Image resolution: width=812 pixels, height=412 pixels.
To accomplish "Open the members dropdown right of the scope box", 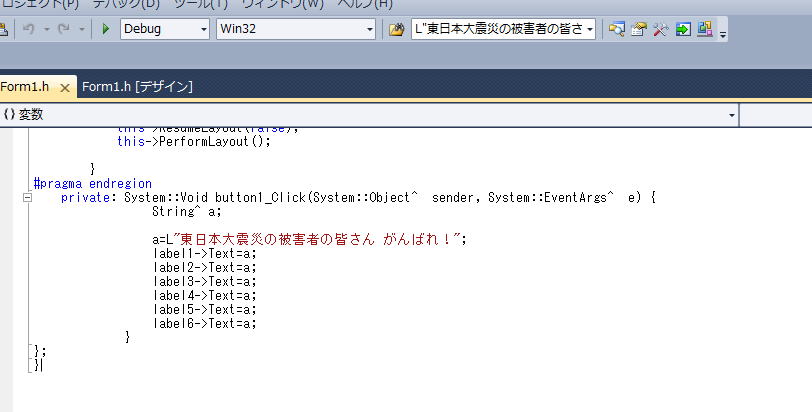I will pos(776,114).
